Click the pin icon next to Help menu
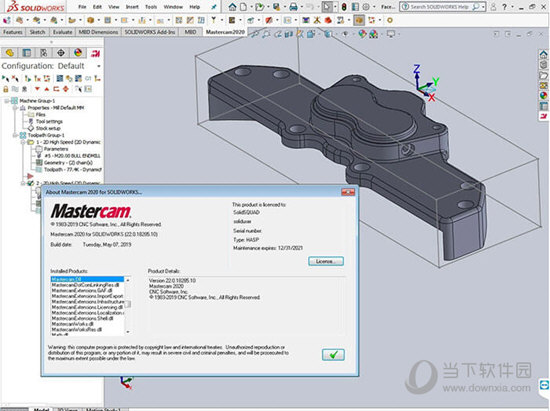550x411 pixels. [x=214, y=7]
